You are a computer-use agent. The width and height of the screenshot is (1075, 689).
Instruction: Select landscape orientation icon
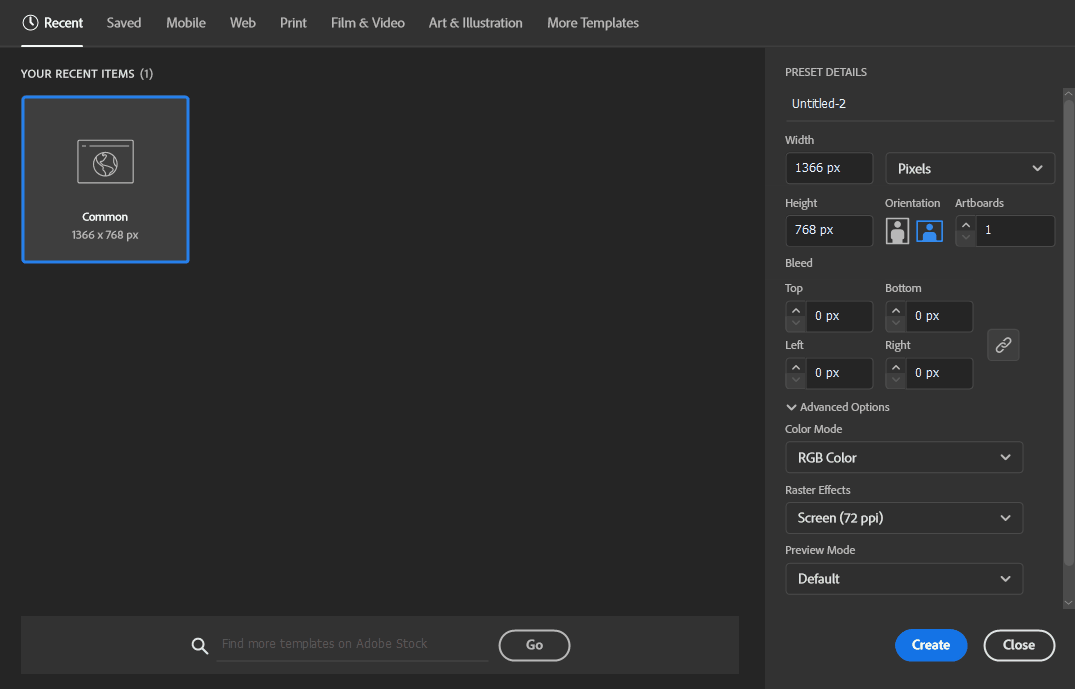929,231
